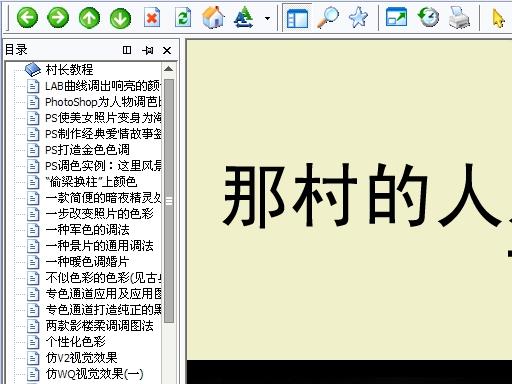This screenshot has width=512, height=384.
Task: Click the scroll up arrow in contents tree
Action: 169,69
